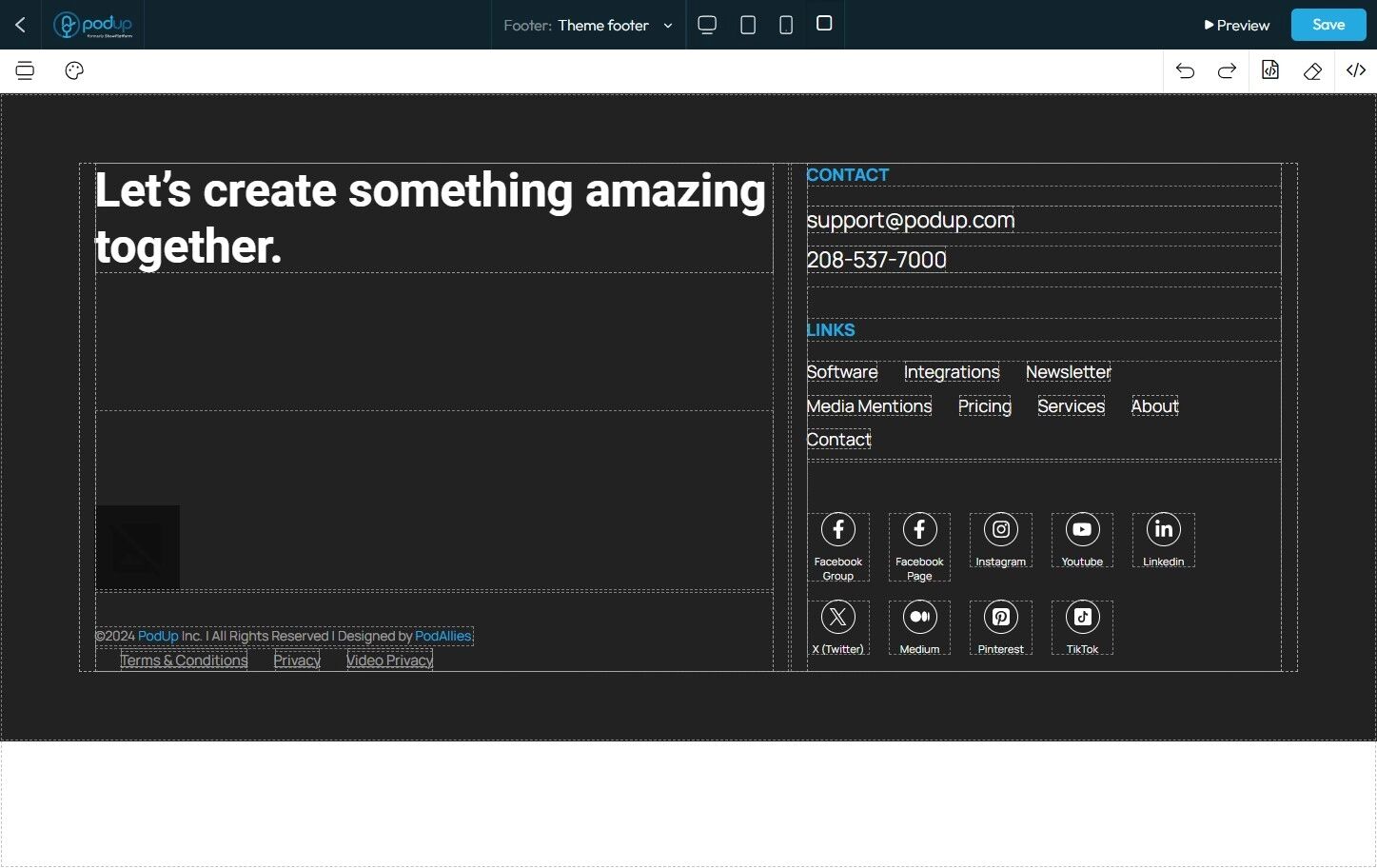Open the code file icon
The image size is (1377, 868).
[x=1269, y=70]
